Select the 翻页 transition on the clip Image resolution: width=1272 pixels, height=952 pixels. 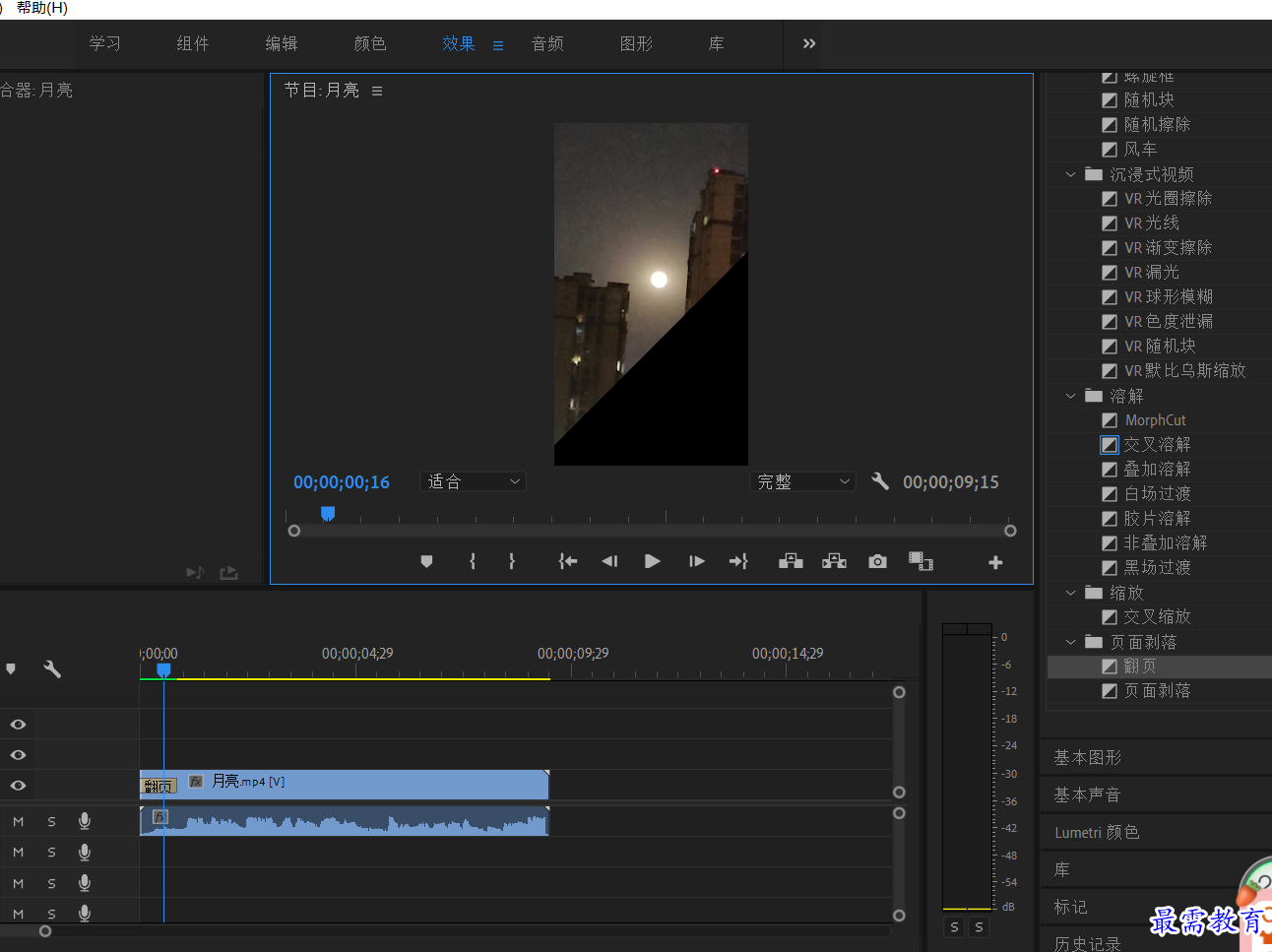[x=158, y=786]
